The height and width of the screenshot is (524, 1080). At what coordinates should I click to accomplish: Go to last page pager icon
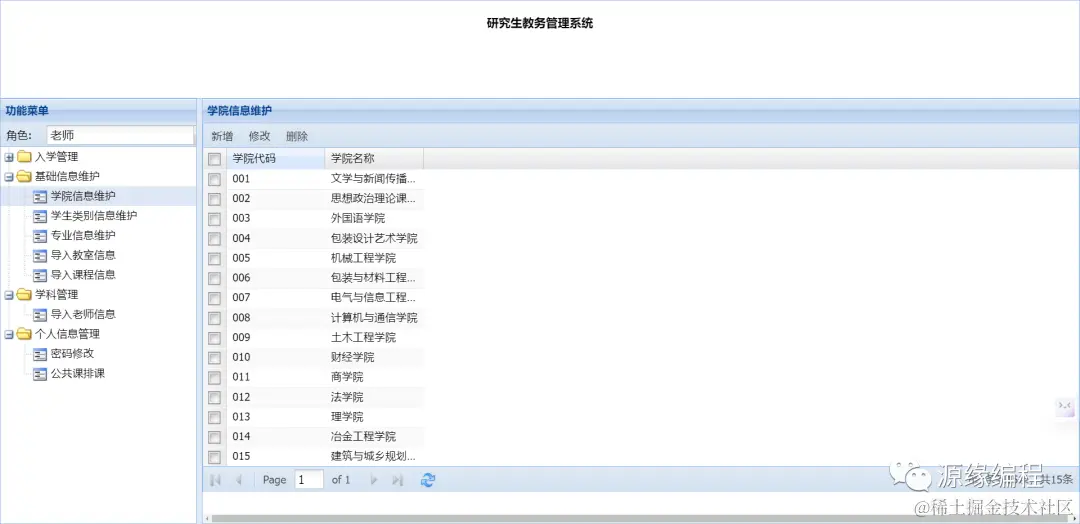[397, 480]
